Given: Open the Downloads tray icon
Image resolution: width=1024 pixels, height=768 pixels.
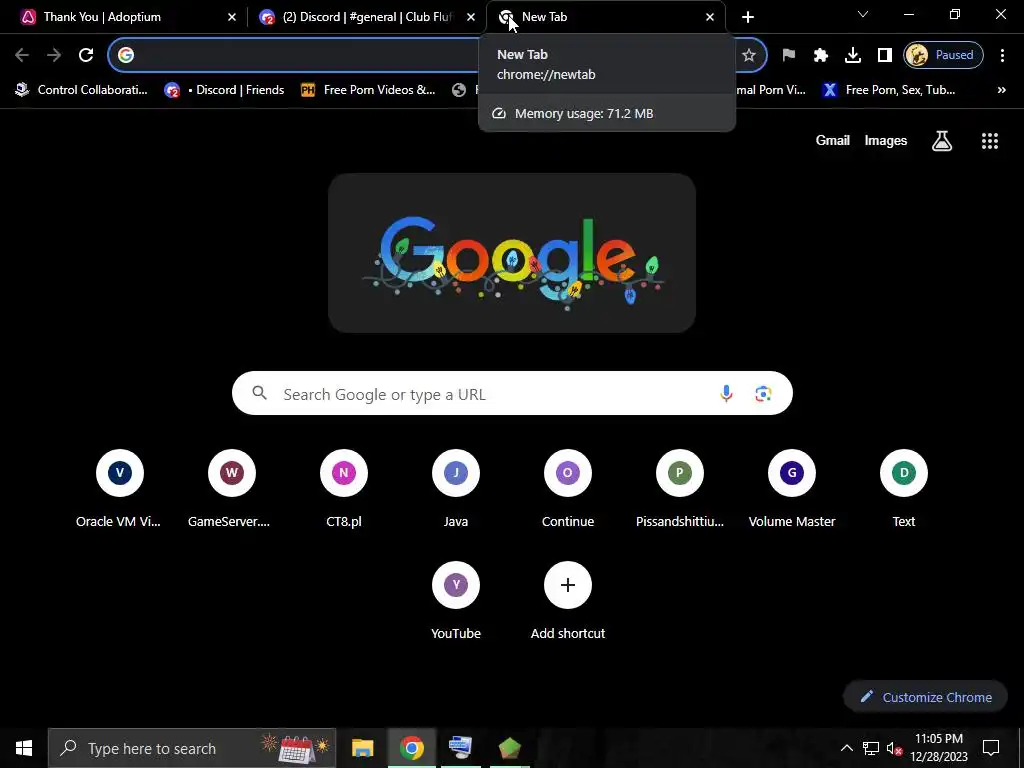Looking at the screenshot, I should 852,55.
